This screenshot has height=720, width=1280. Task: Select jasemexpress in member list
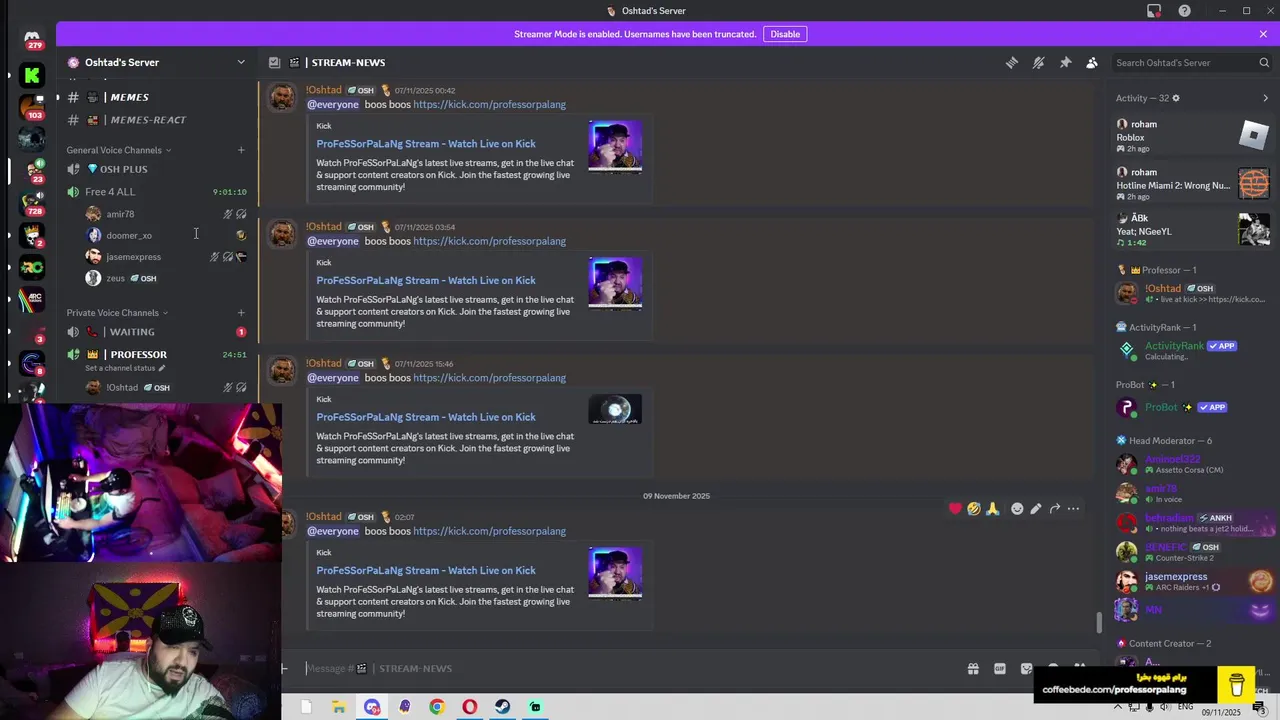click(x=1193, y=581)
